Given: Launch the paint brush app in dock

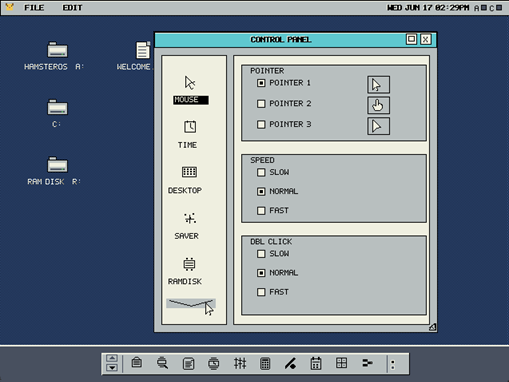Looking at the screenshot, I should 290,363.
